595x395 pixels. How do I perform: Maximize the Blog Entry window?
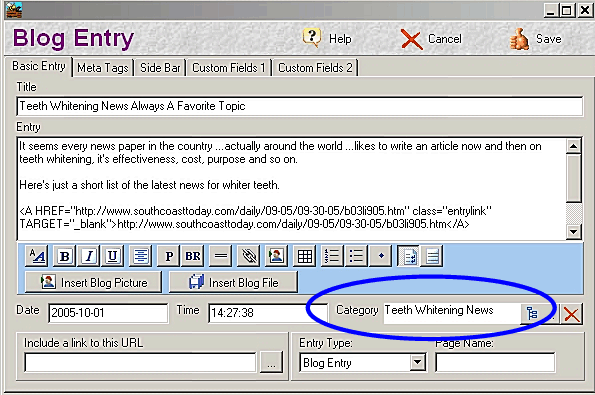[x=566, y=10]
